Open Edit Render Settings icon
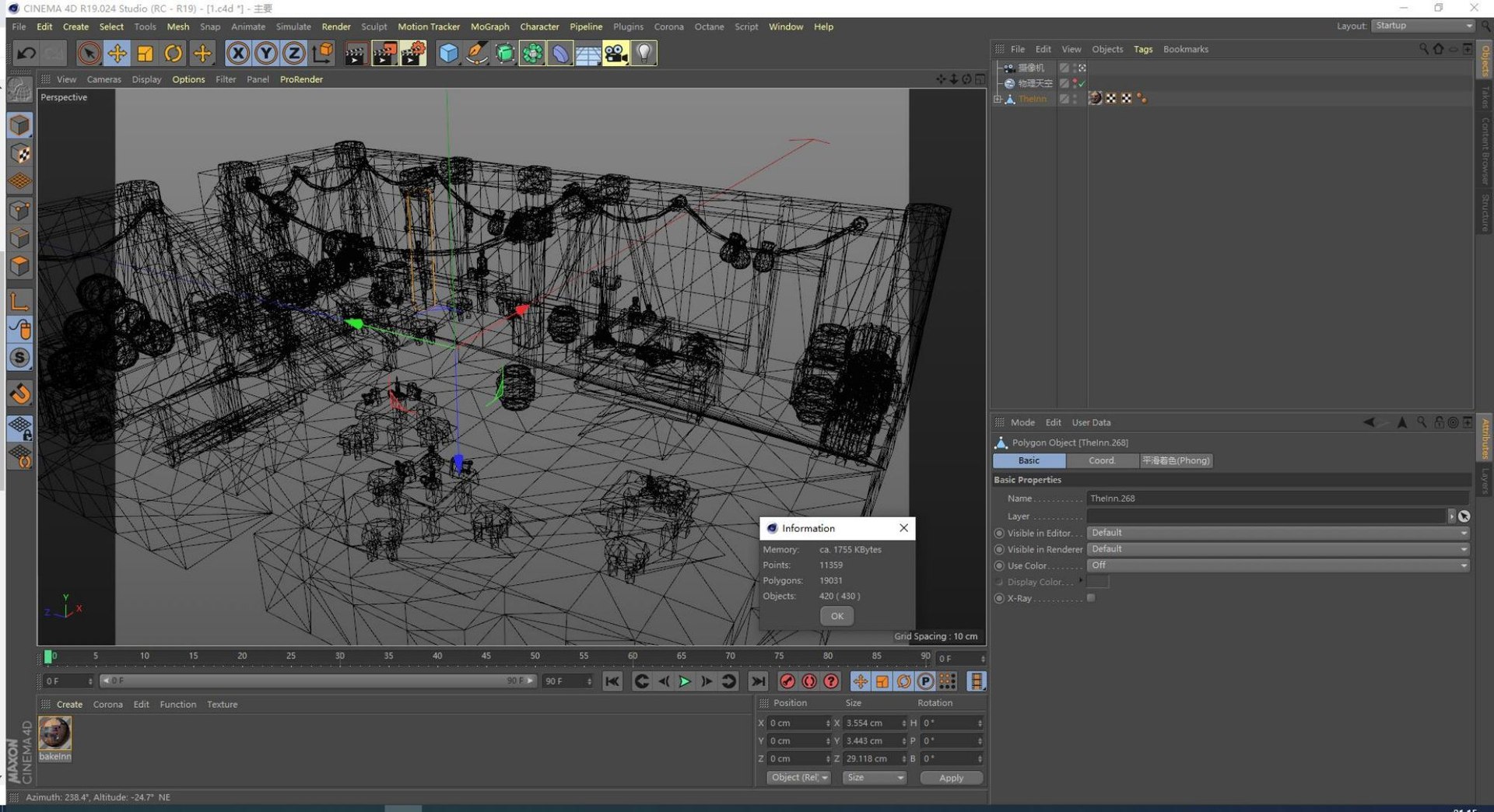This screenshot has width=1494, height=812. tap(412, 53)
